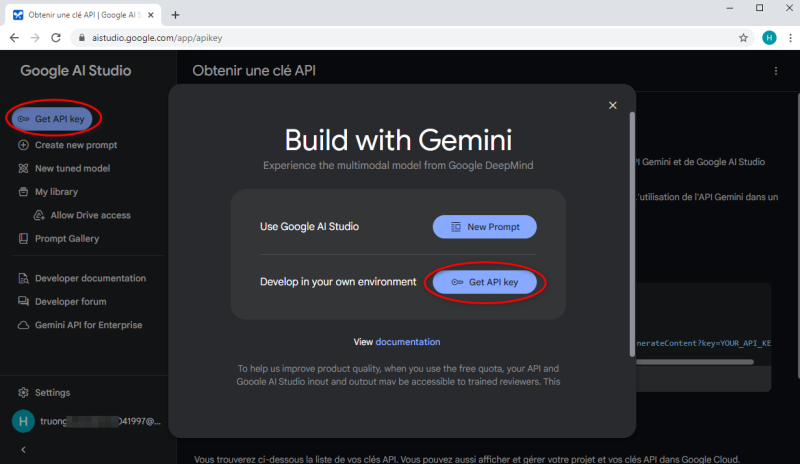Click the browser Back arrow
This screenshot has height=464, width=800.
coord(14,38)
